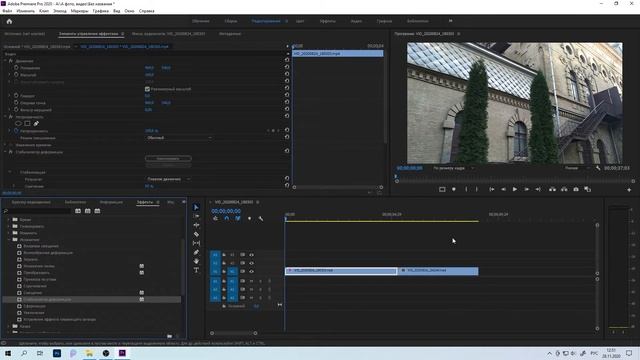Select the second clip on track V1
Image resolution: width=640 pixels, height=360 pixels.
point(438,271)
